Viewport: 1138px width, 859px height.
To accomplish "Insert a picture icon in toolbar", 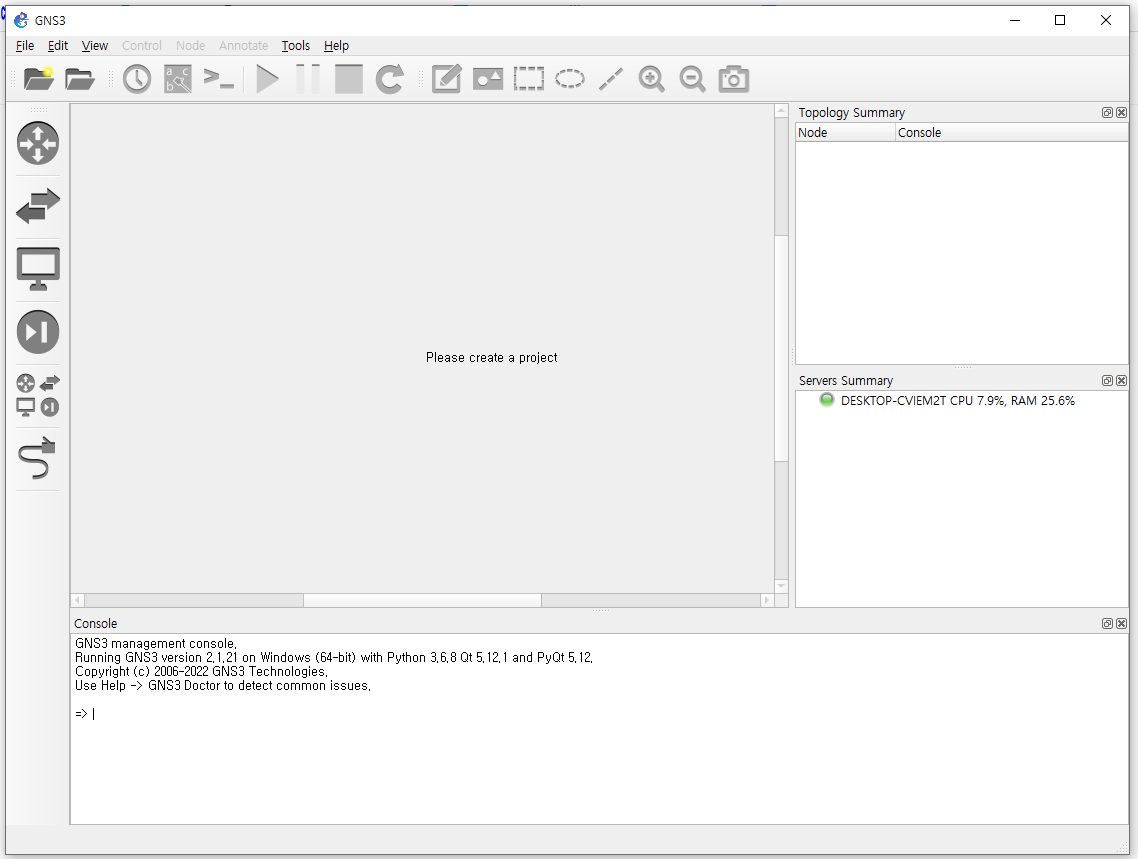I will (x=488, y=78).
